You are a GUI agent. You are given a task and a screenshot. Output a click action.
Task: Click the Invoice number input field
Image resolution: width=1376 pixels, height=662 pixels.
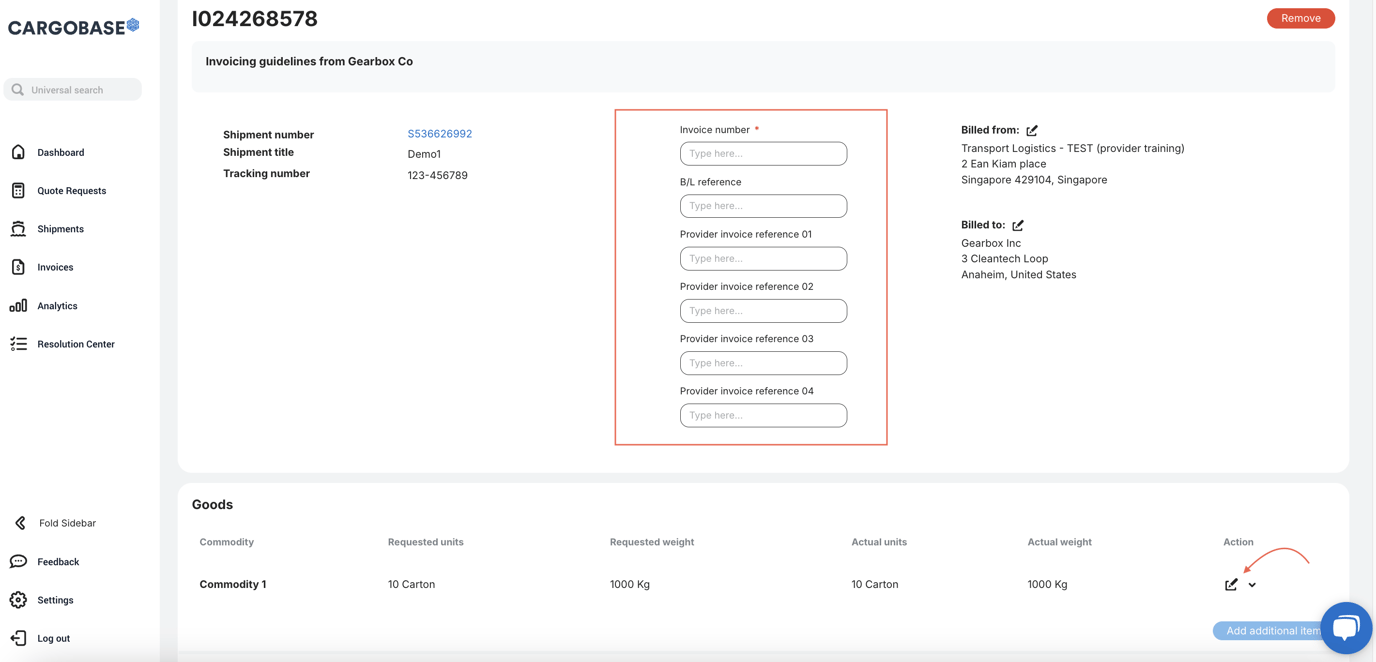point(763,153)
